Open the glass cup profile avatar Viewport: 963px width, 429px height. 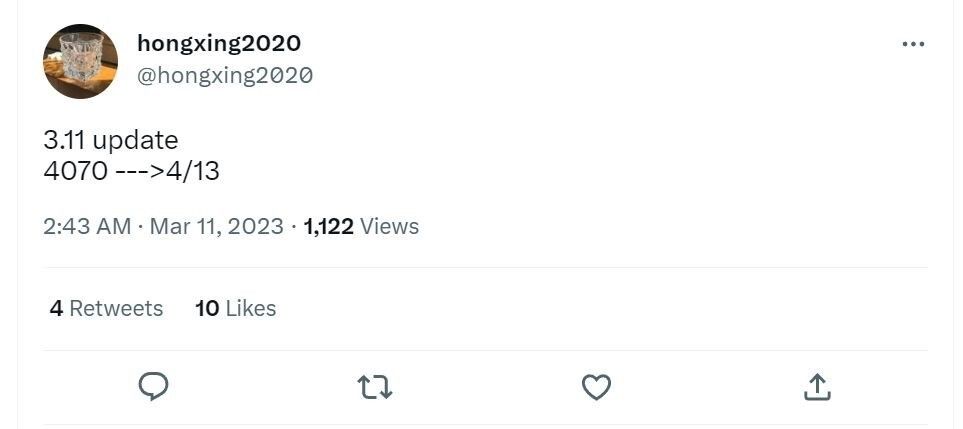point(80,61)
